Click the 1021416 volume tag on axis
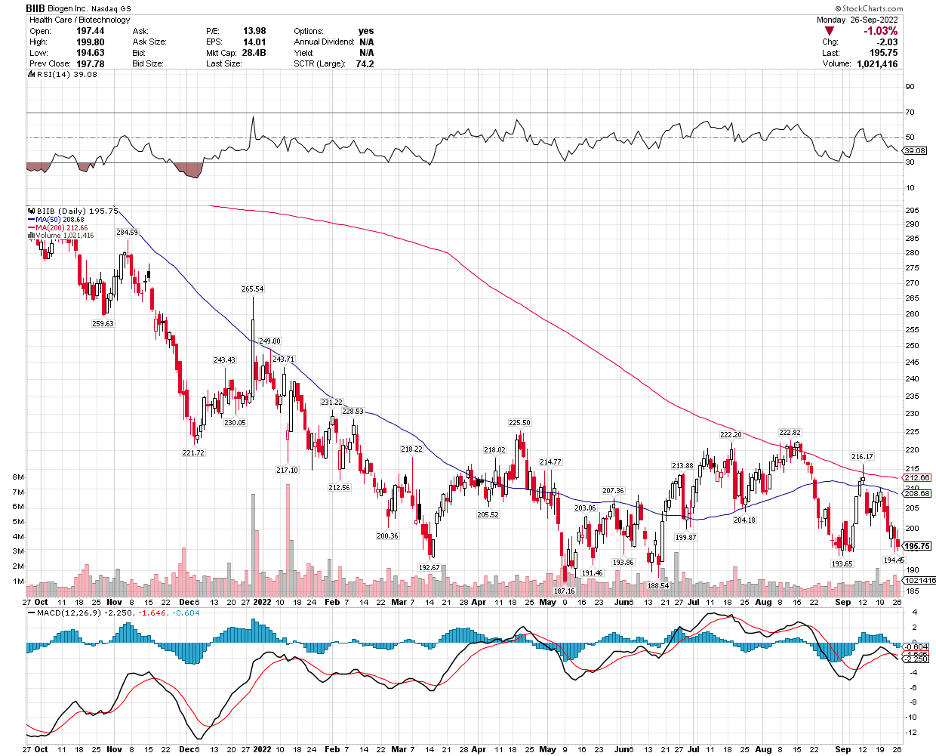Screen dimensions: 936x756 (x=918, y=581)
